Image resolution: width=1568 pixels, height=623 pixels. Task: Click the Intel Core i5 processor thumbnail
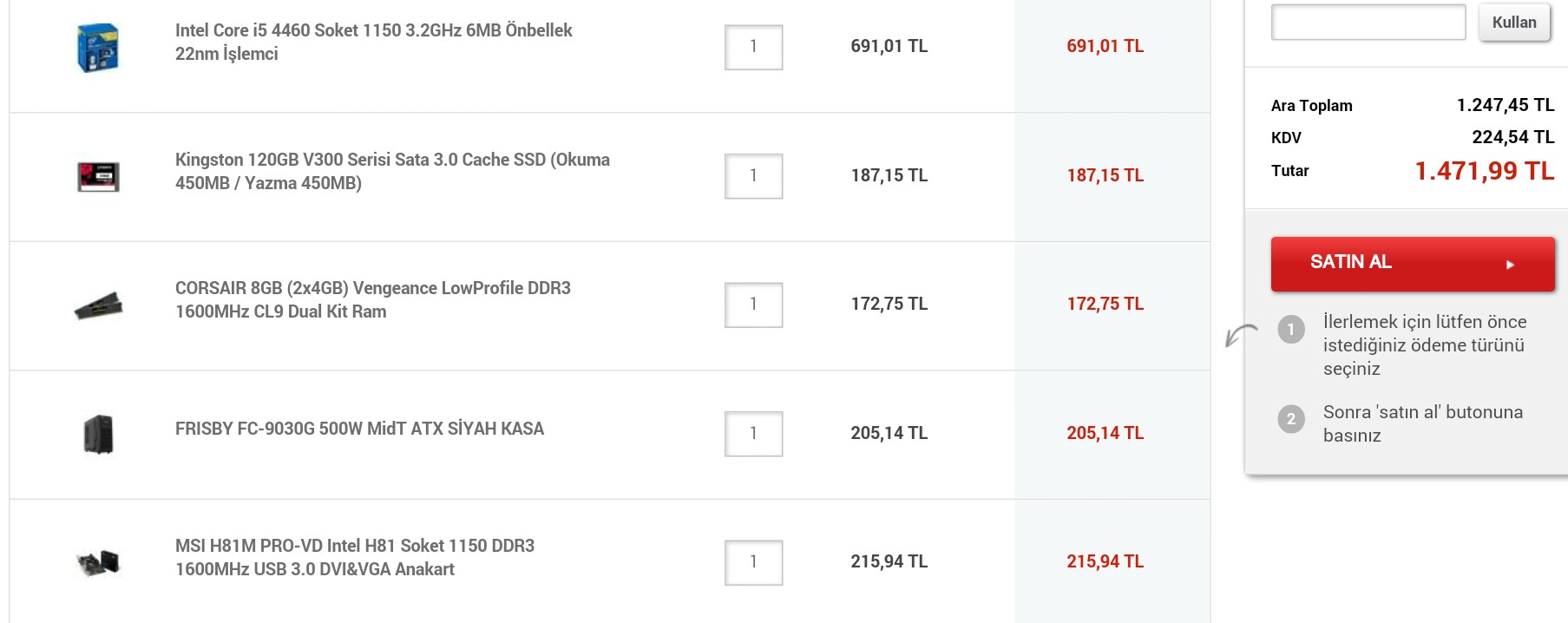pyautogui.click(x=98, y=48)
